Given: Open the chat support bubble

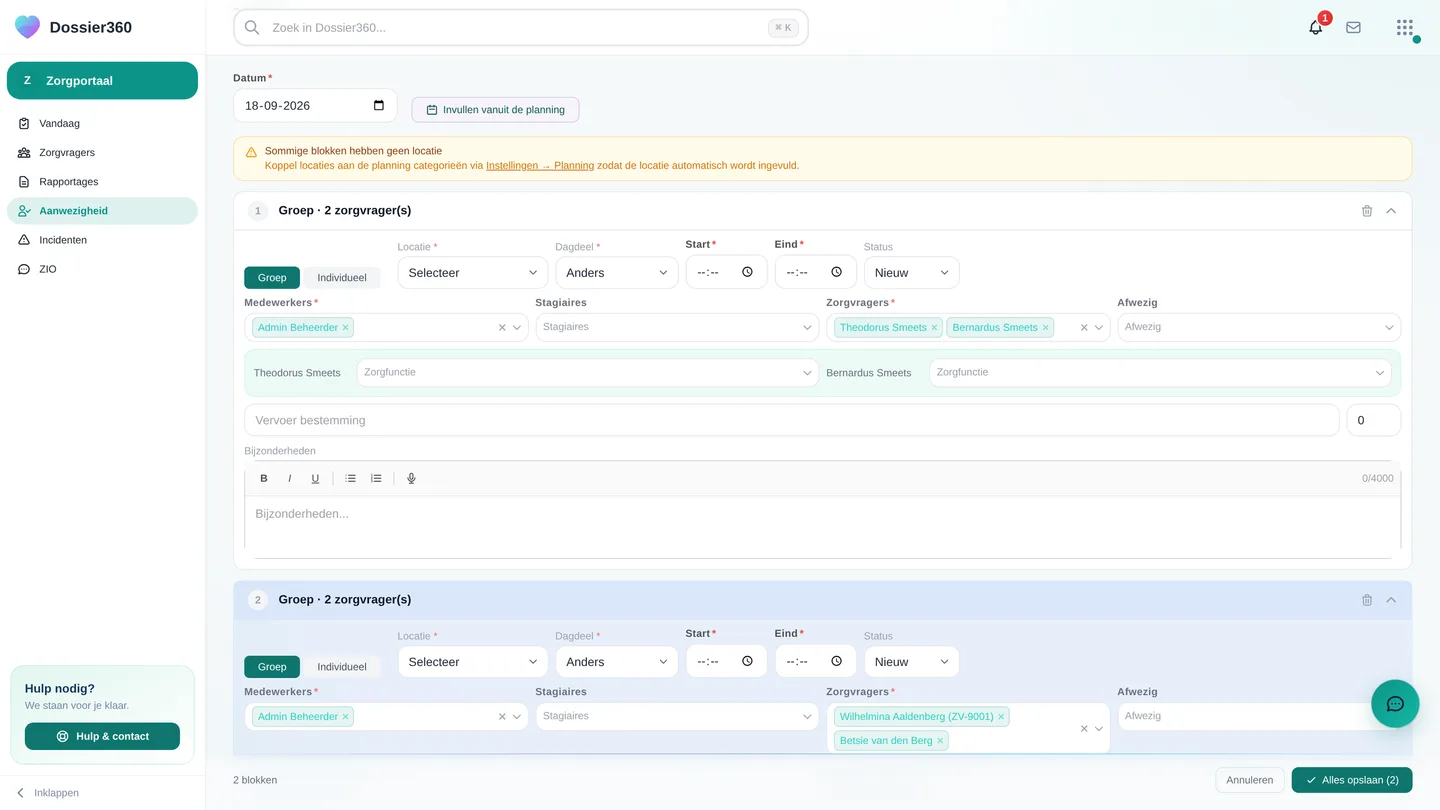Looking at the screenshot, I should [x=1395, y=704].
